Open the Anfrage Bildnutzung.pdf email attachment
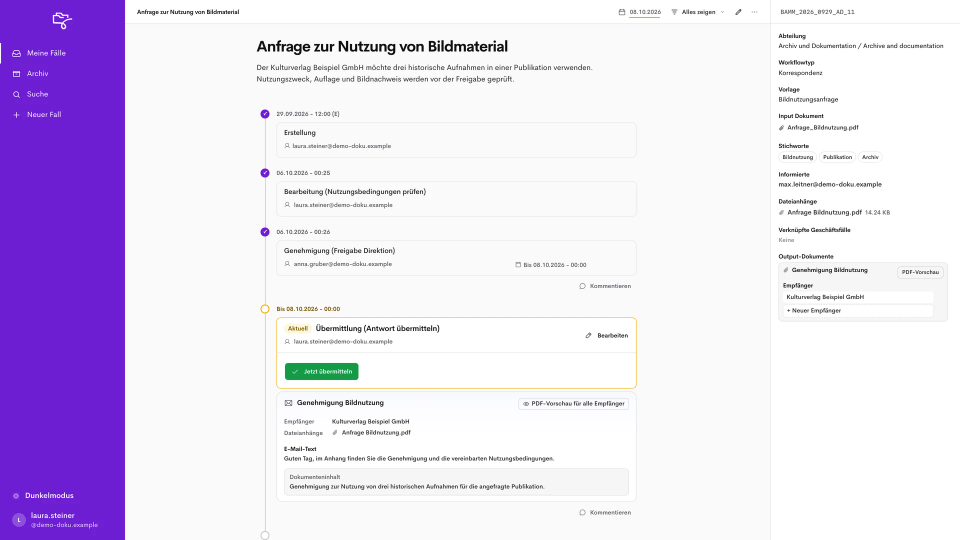This screenshot has height=540, width=960. 376,432
